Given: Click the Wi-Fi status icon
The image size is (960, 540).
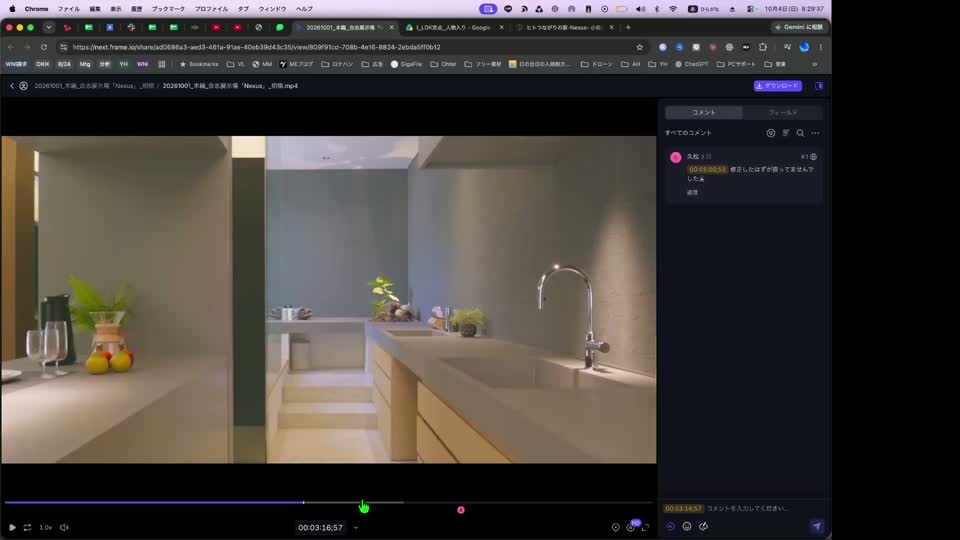Looking at the screenshot, I should pos(673,9).
